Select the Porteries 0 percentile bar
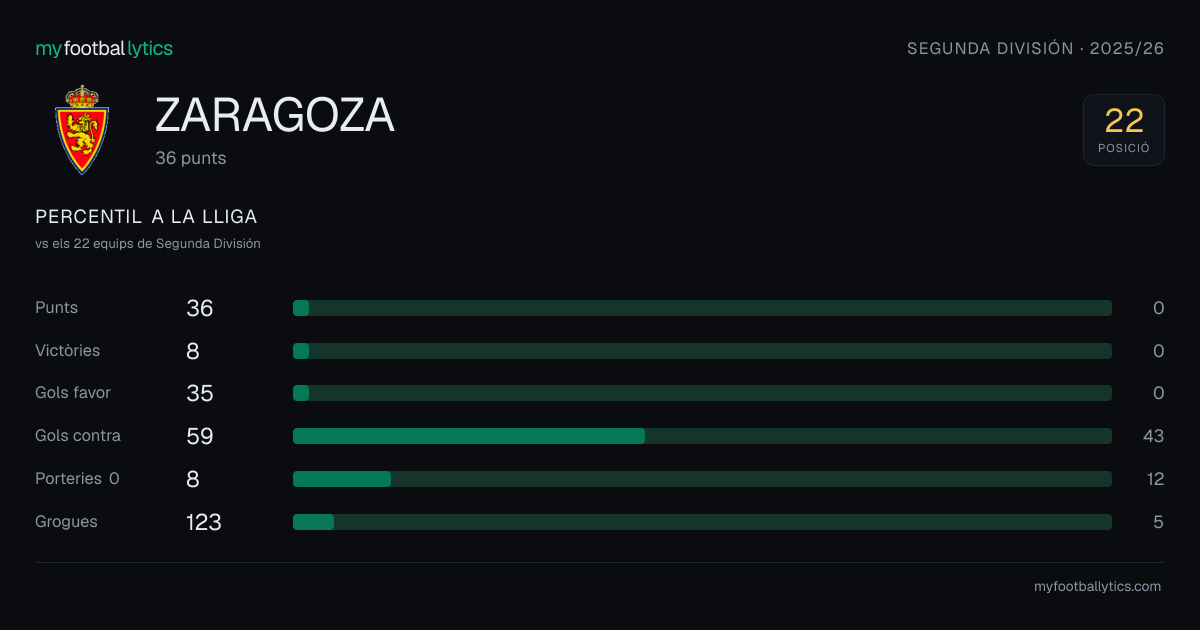Image resolution: width=1200 pixels, height=630 pixels. point(702,479)
